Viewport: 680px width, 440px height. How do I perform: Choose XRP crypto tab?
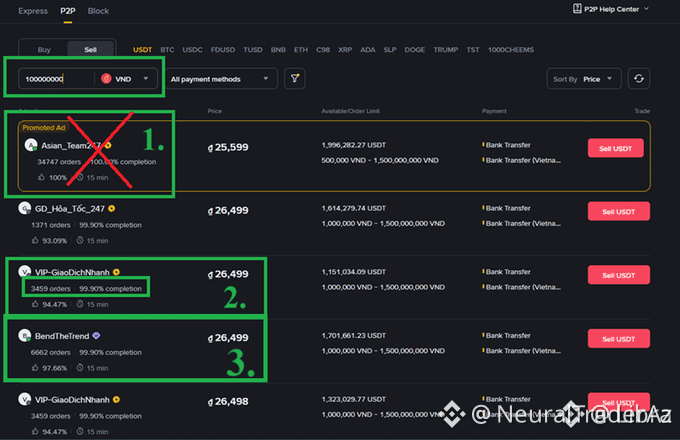coord(345,49)
